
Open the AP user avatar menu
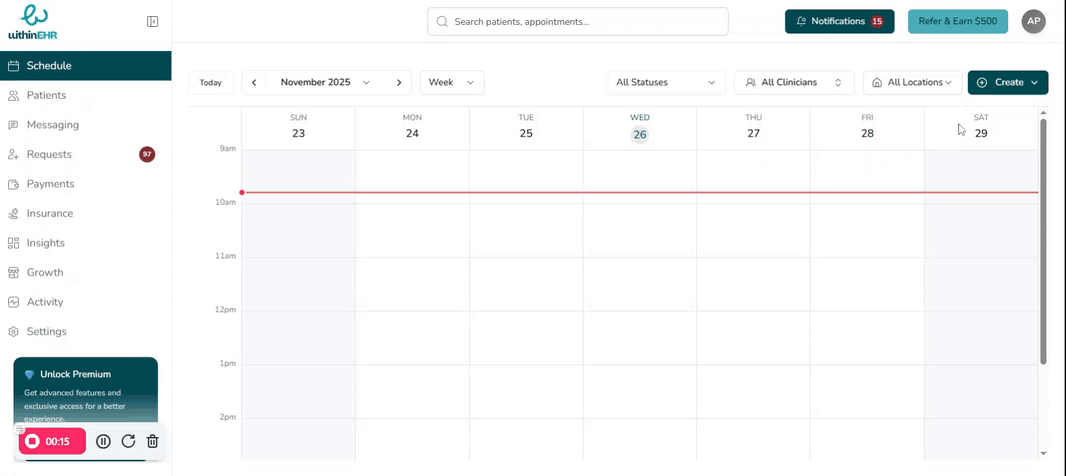(1033, 21)
